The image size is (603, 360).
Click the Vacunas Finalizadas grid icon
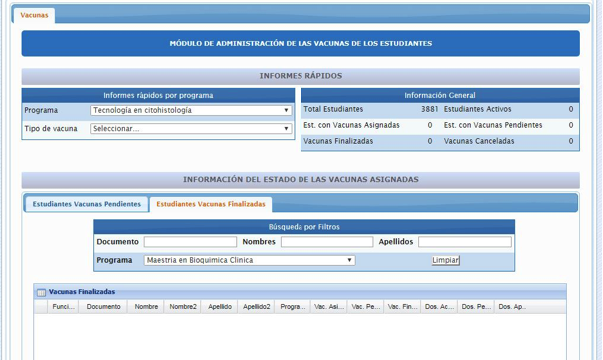coord(41,293)
